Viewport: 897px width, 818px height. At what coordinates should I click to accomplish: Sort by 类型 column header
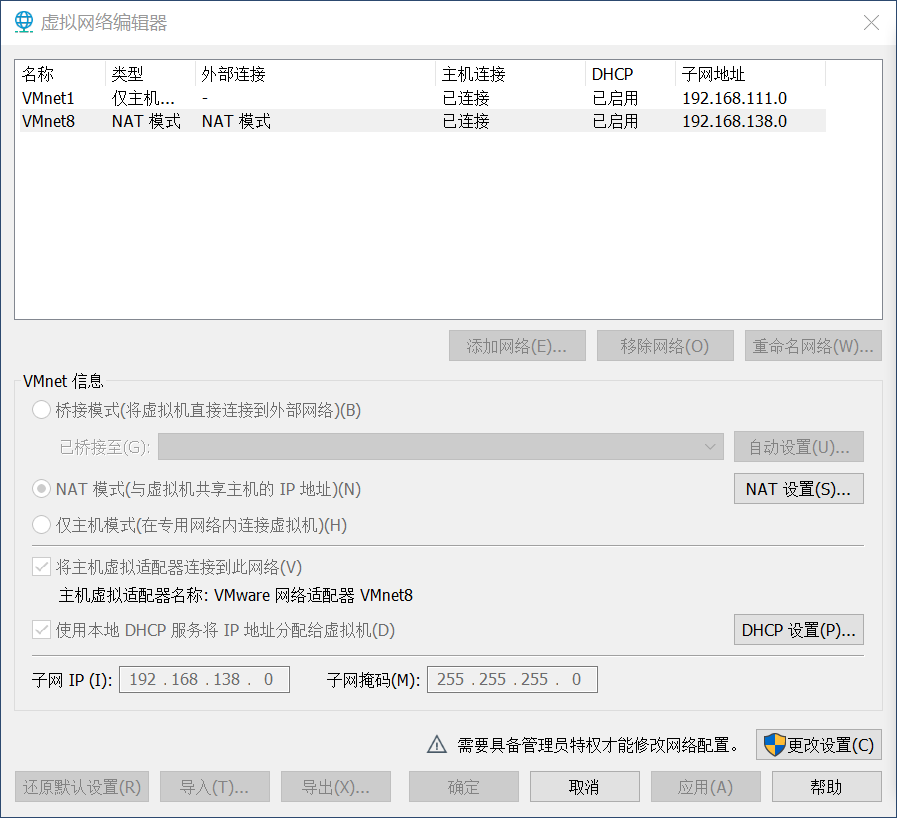[x=150, y=74]
